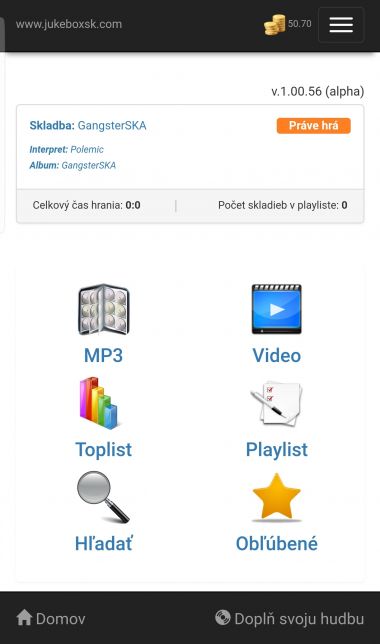380x644 pixels.
Task: Open the MP3 CD album icon
Action: pyautogui.click(x=104, y=309)
